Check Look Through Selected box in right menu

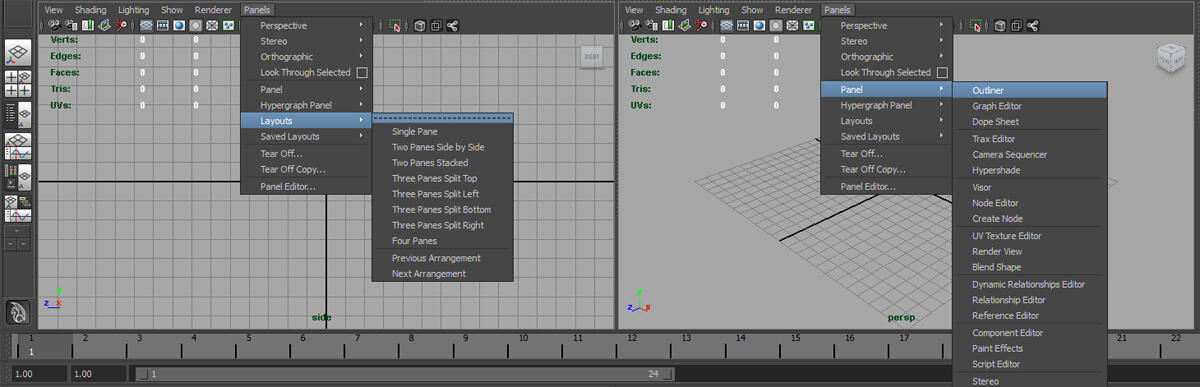pos(942,73)
